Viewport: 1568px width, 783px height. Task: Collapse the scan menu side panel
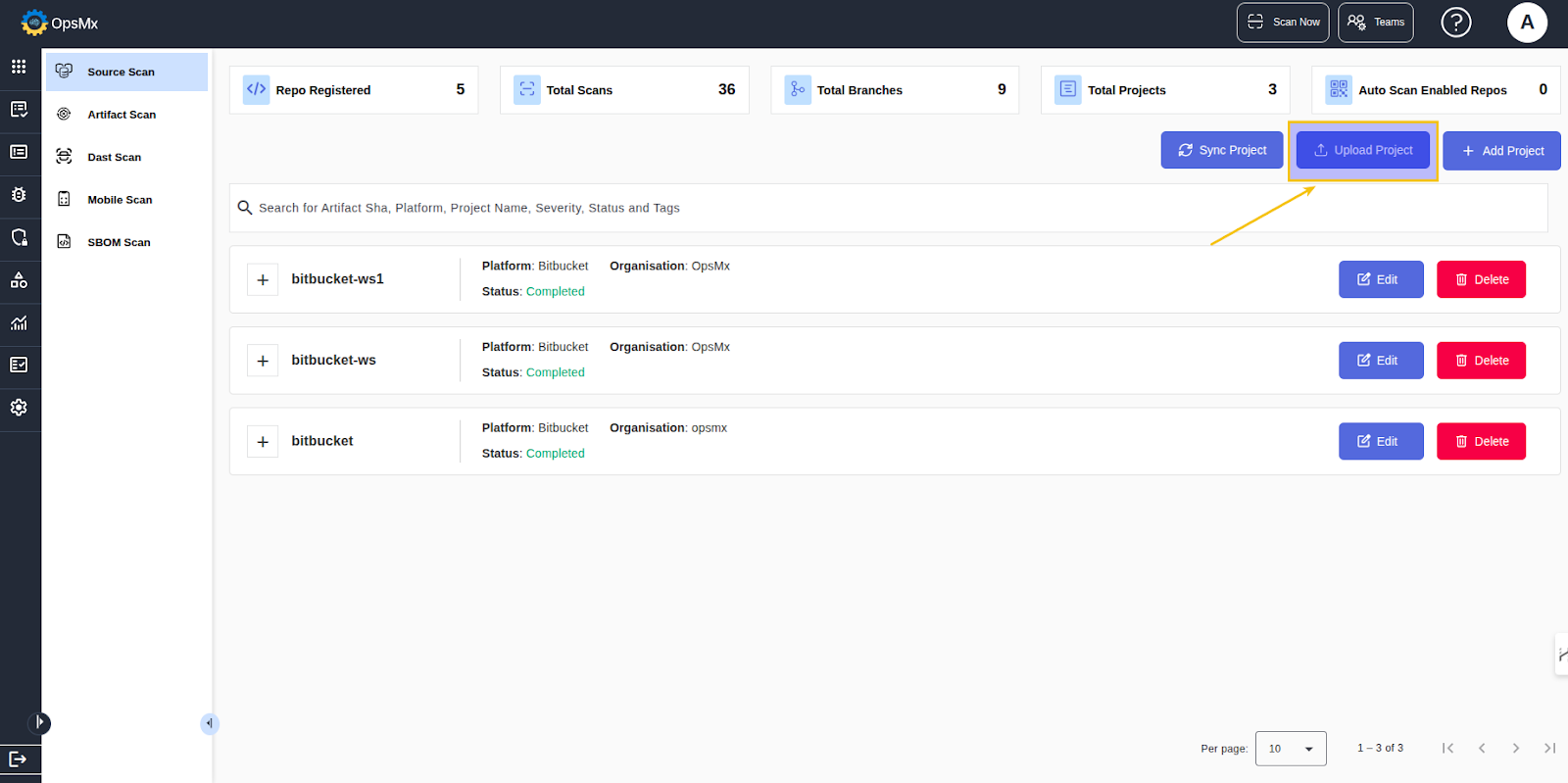[x=209, y=723]
